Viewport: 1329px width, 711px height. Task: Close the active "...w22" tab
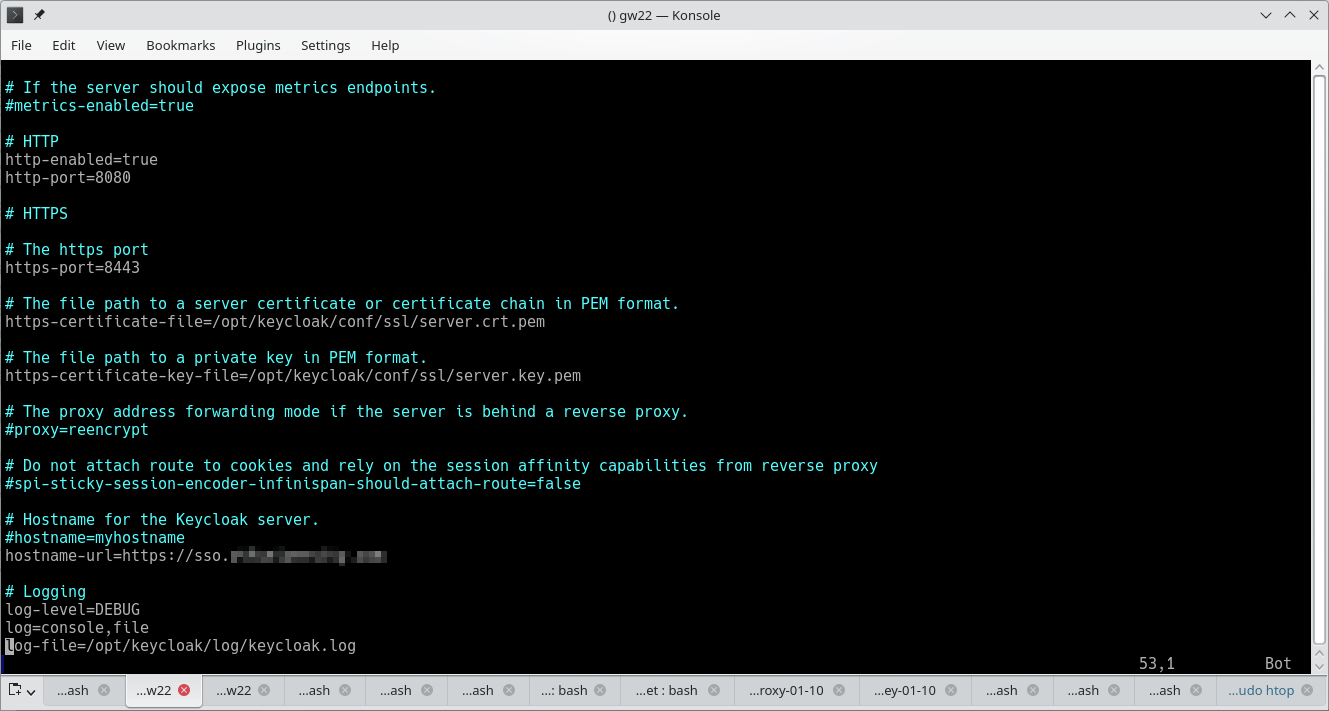(186, 690)
